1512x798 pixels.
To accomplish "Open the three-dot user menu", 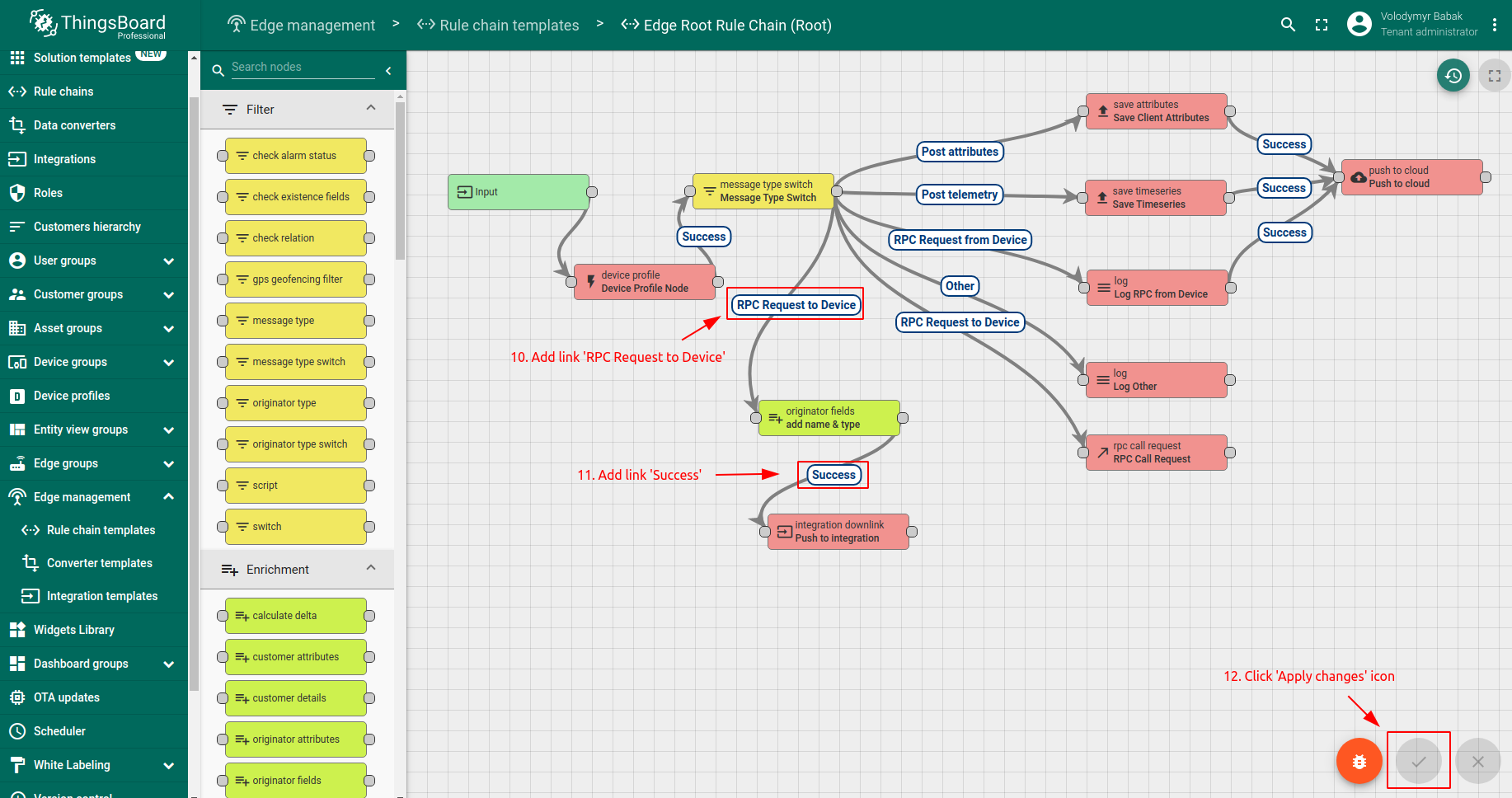I will (x=1495, y=25).
